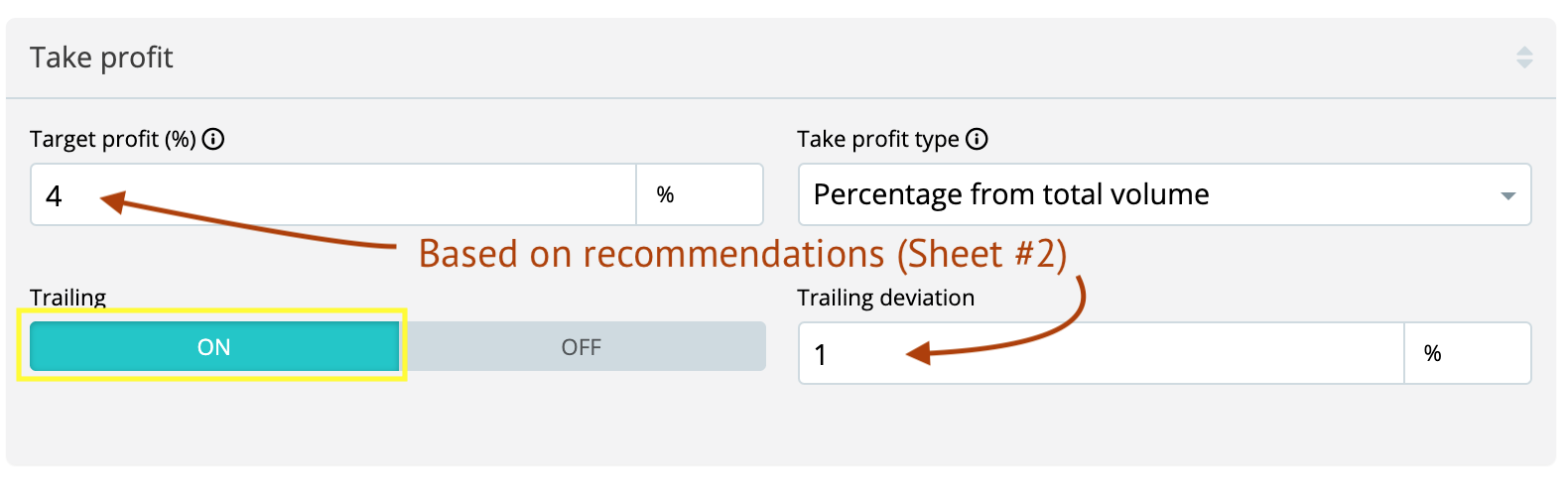This screenshot has height=486, width=1568.
Task: Click the Based on recommendations (Sheet #2) text
Action: [742, 254]
